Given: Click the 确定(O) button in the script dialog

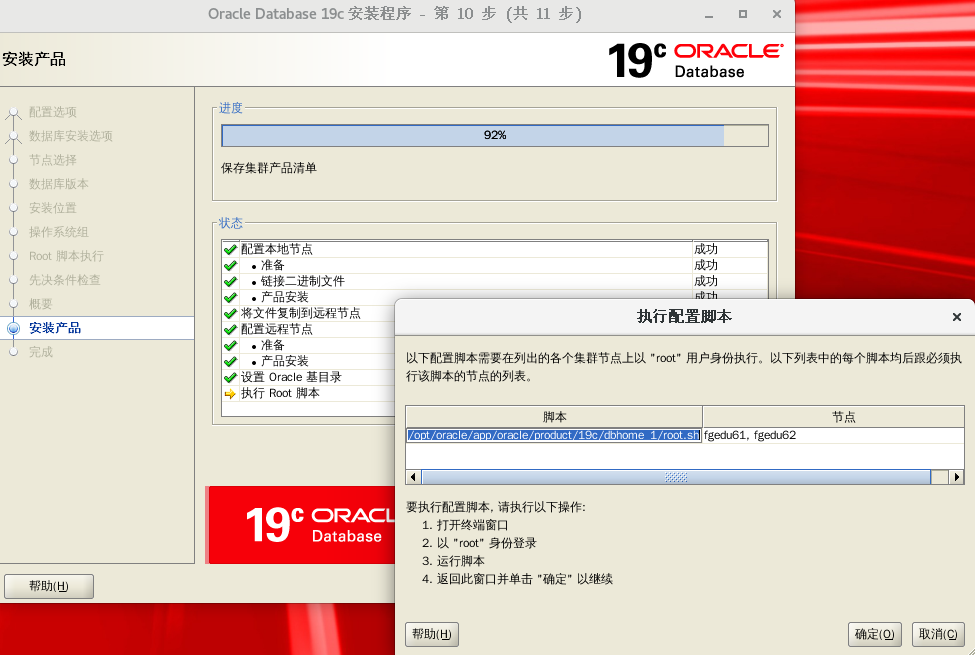Looking at the screenshot, I should 874,634.
